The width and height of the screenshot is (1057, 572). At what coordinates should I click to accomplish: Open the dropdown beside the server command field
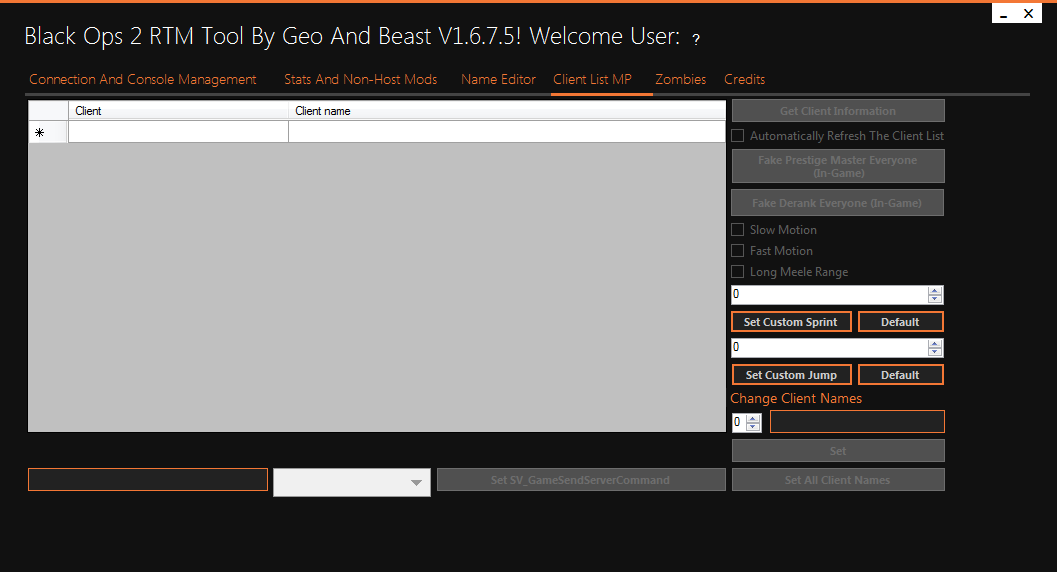tap(416, 482)
